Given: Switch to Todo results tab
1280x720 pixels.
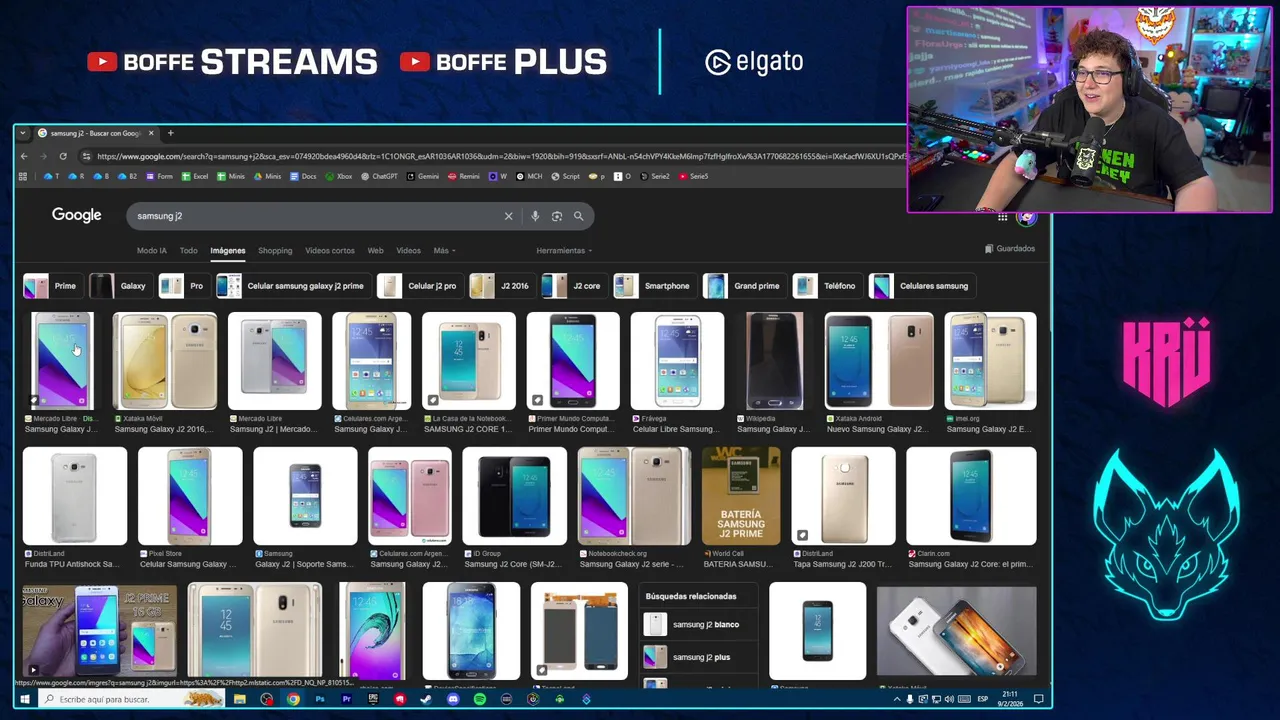Looking at the screenshot, I should (189, 251).
